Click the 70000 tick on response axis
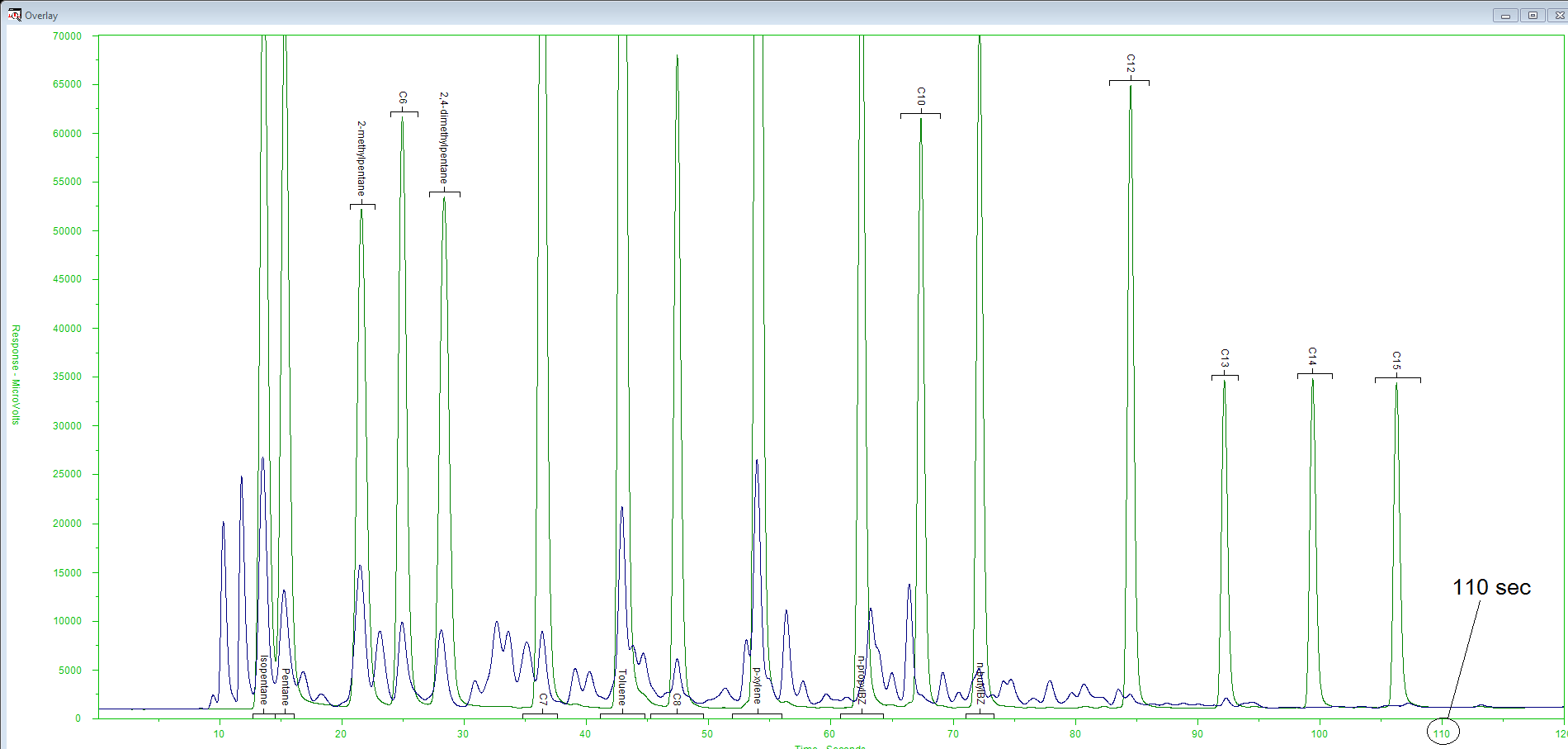1568x749 pixels. (68, 36)
